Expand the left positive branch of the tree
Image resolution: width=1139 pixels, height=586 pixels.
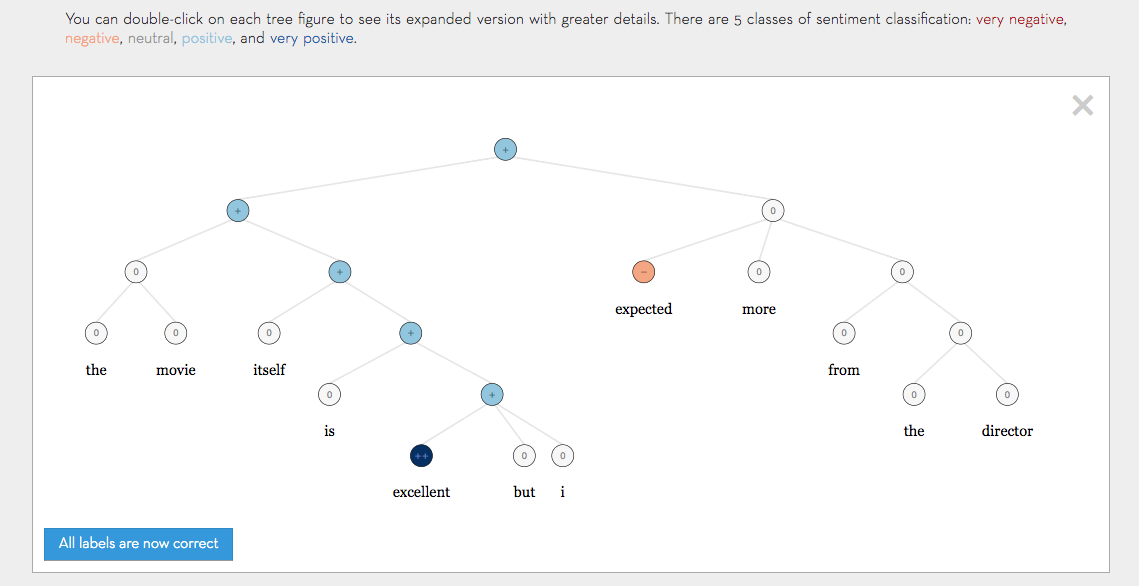tap(237, 210)
